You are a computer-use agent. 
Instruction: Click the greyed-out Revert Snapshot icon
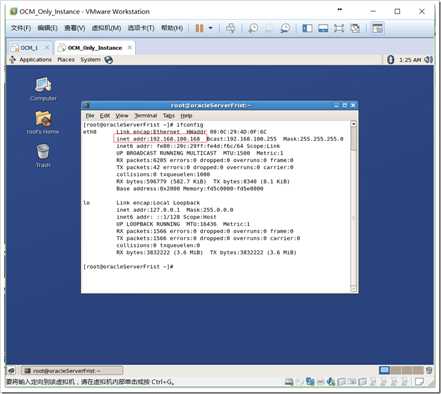[269, 28]
